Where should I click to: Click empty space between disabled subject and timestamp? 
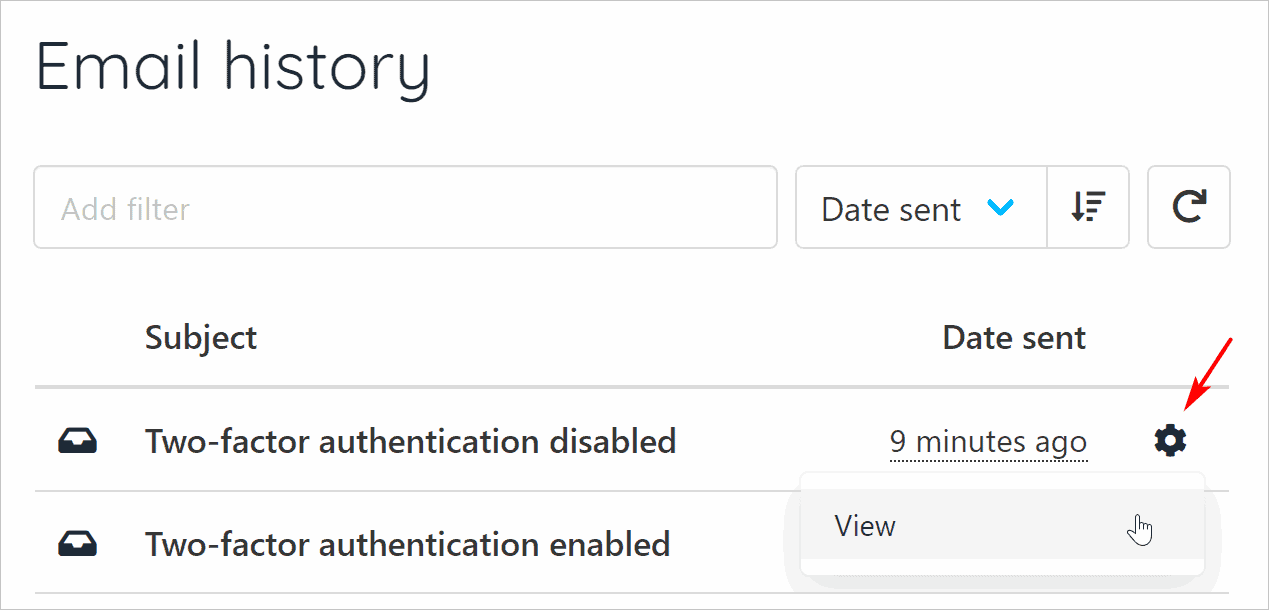point(780,441)
